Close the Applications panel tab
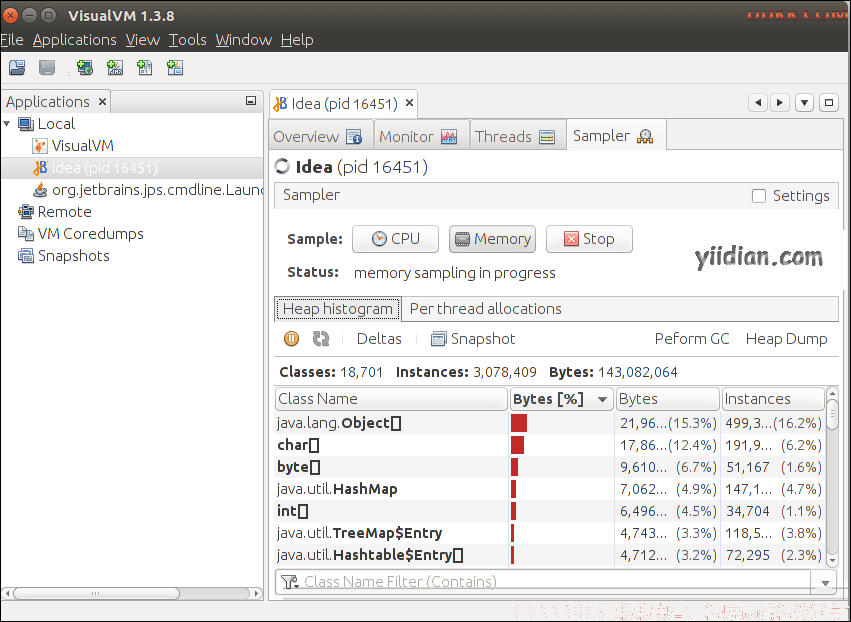851x622 pixels. point(102,101)
